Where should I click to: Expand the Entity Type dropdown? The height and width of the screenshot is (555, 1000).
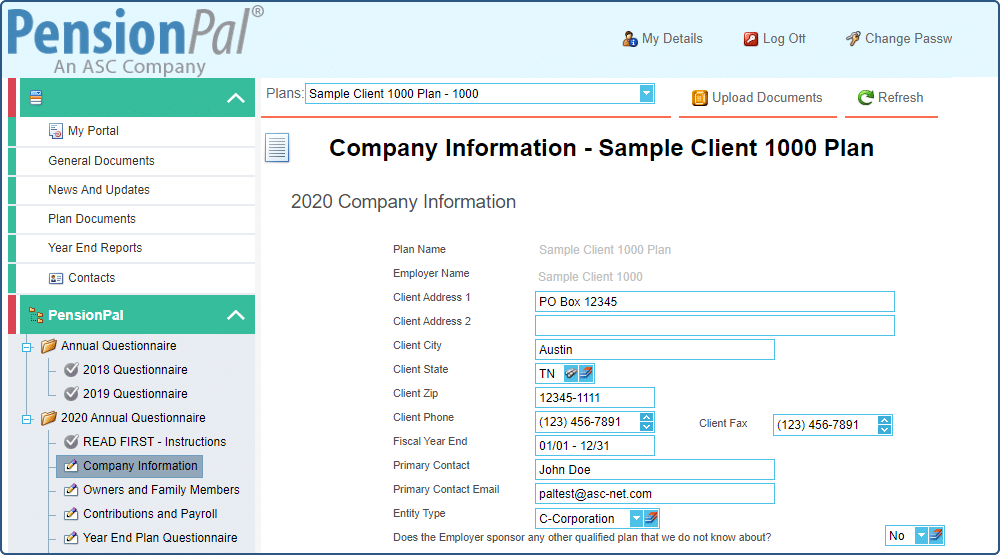coord(636,518)
